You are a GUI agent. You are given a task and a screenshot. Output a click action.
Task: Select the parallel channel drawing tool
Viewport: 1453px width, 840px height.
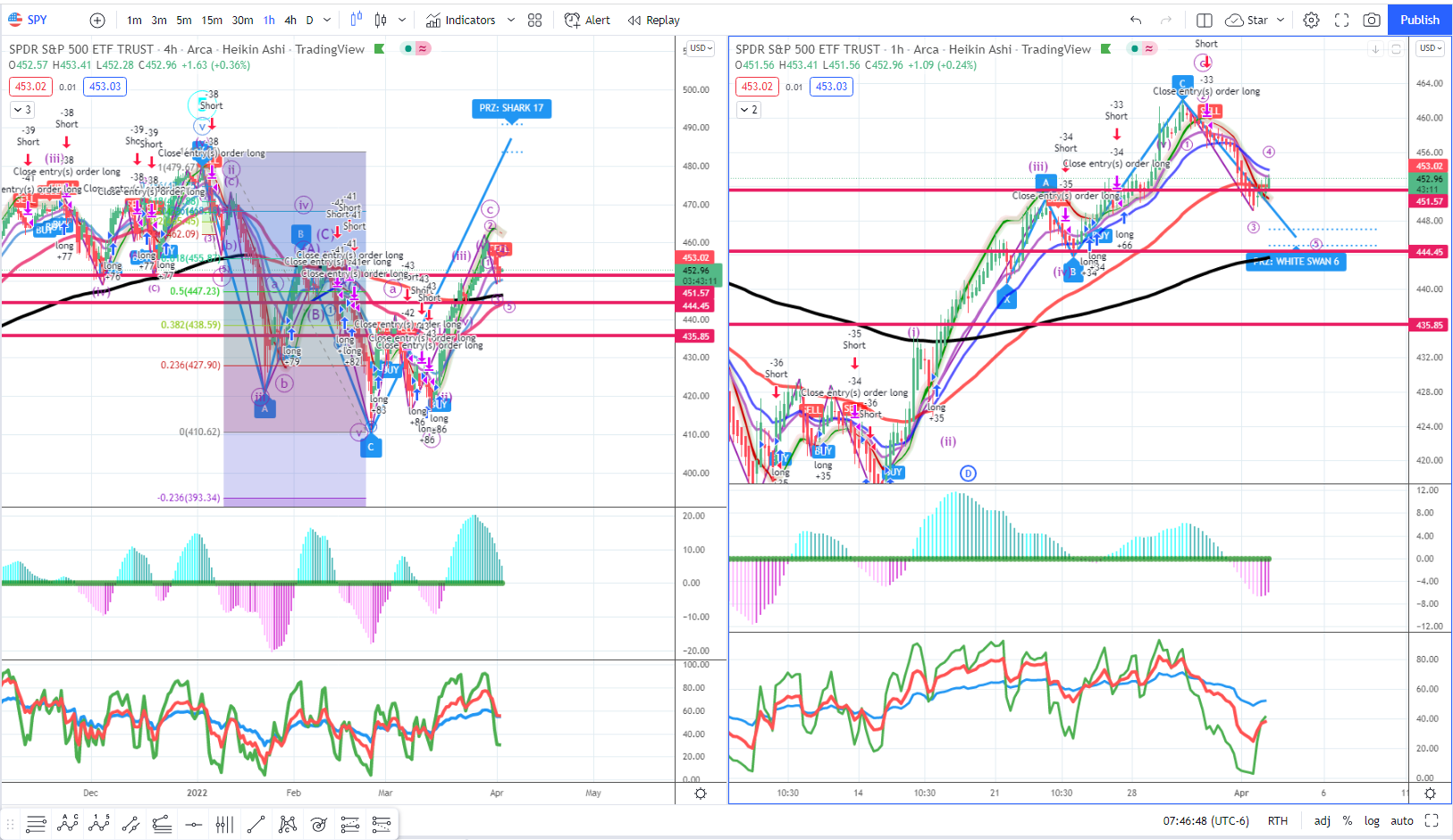(x=130, y=824)
